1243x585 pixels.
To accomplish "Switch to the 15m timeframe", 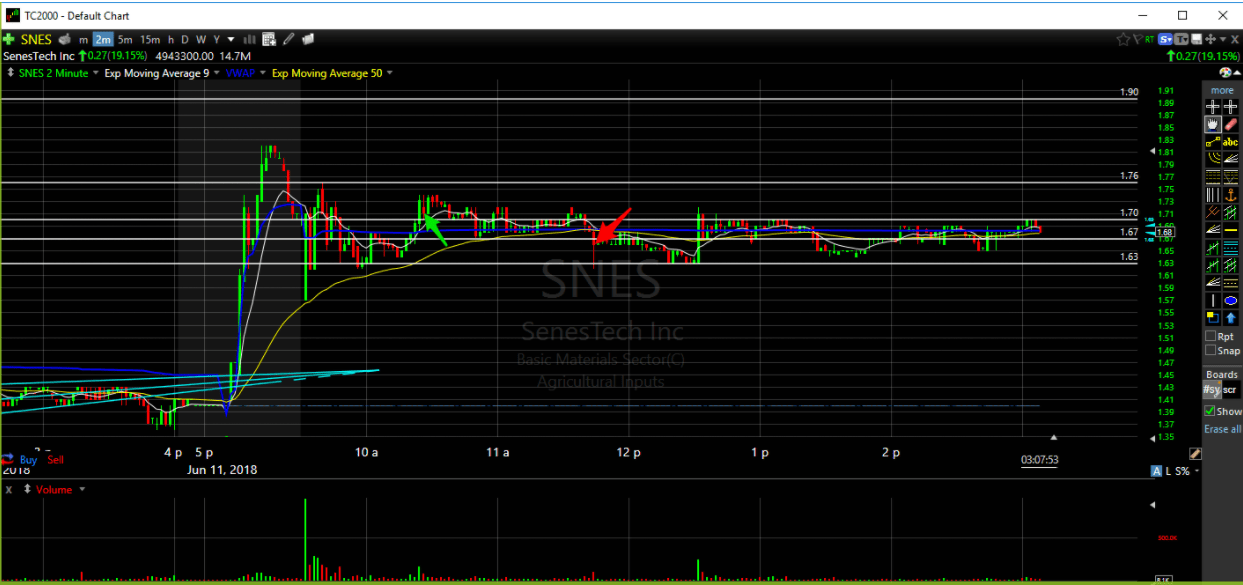I will click(150, 40).
